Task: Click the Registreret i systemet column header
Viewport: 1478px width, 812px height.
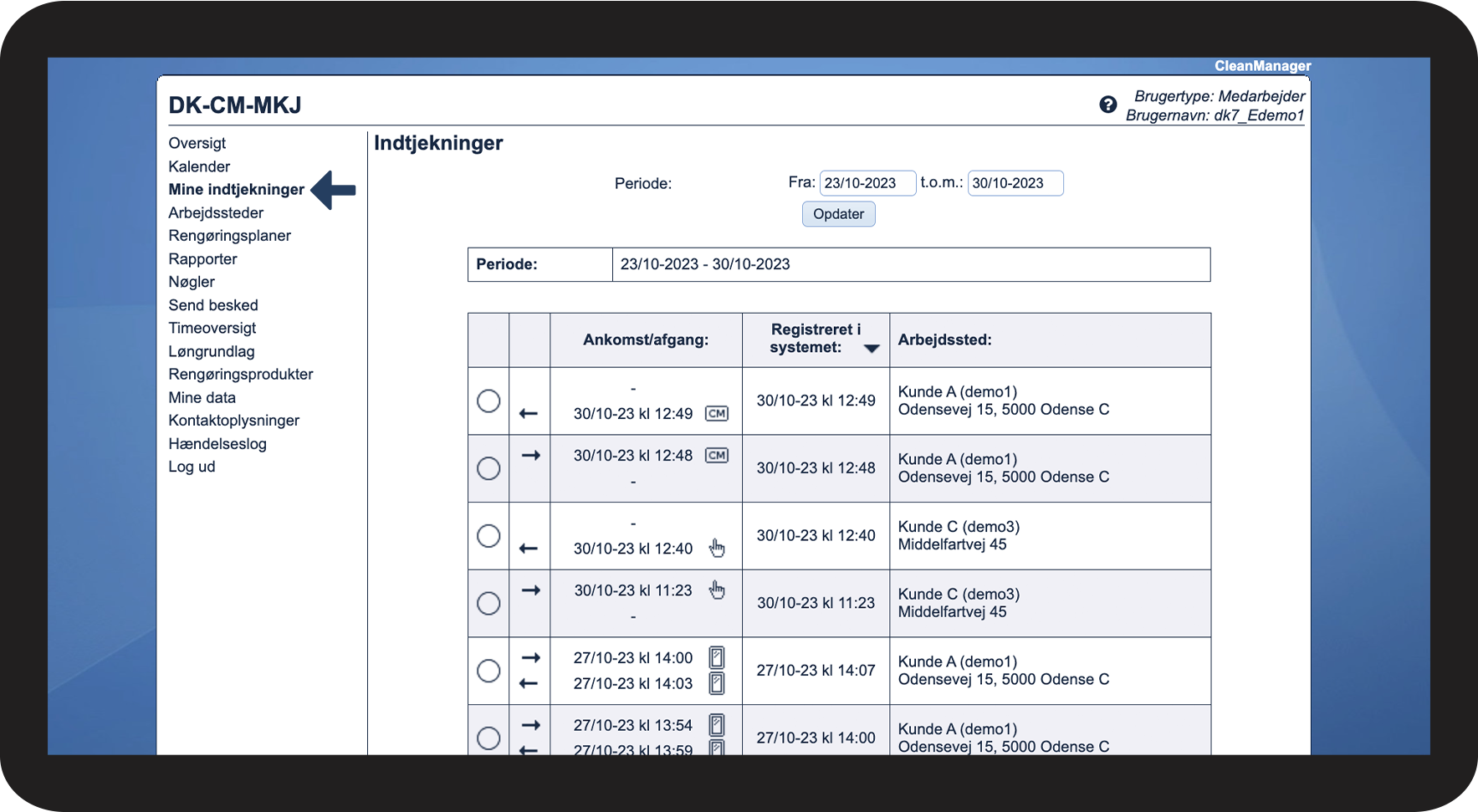Action: (816, 339)
